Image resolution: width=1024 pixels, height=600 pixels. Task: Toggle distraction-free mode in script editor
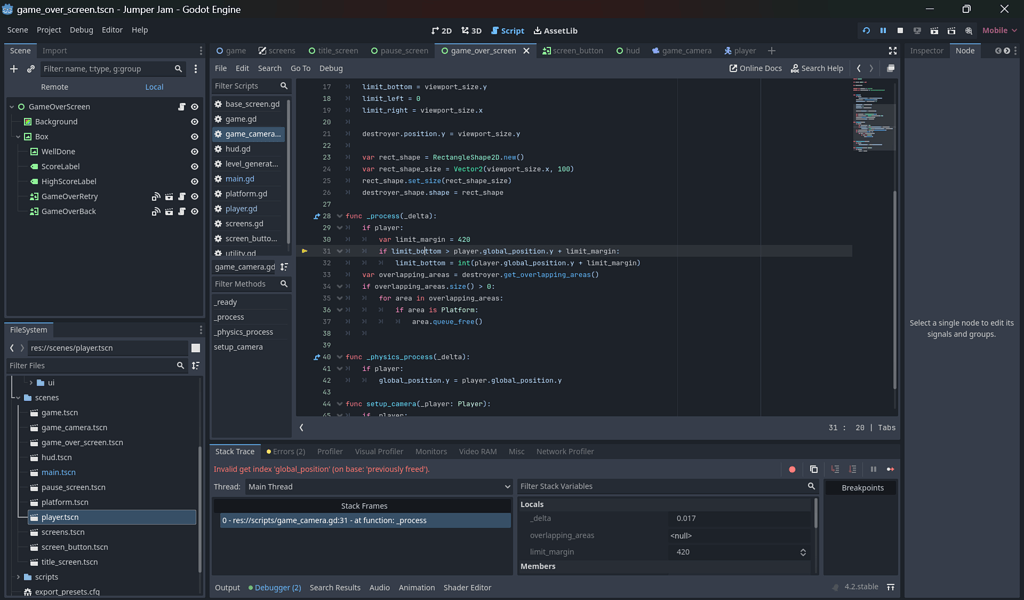click(x=892, y=51)
